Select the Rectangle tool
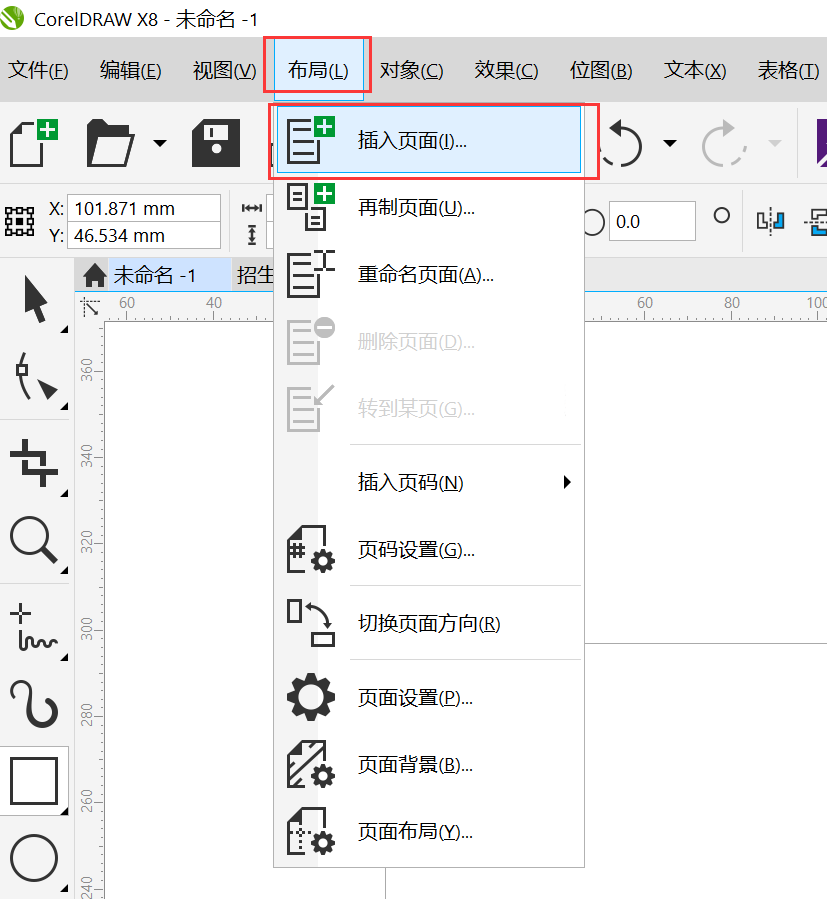 tap(36, 781)
